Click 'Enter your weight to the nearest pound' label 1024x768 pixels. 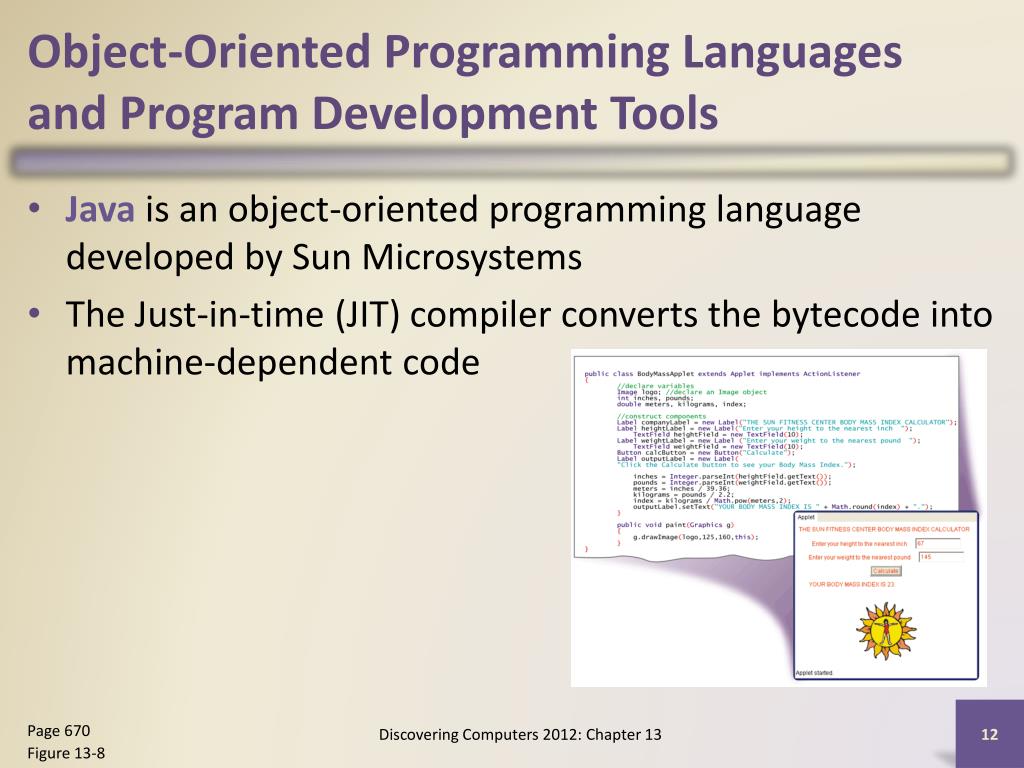[859, 557]
